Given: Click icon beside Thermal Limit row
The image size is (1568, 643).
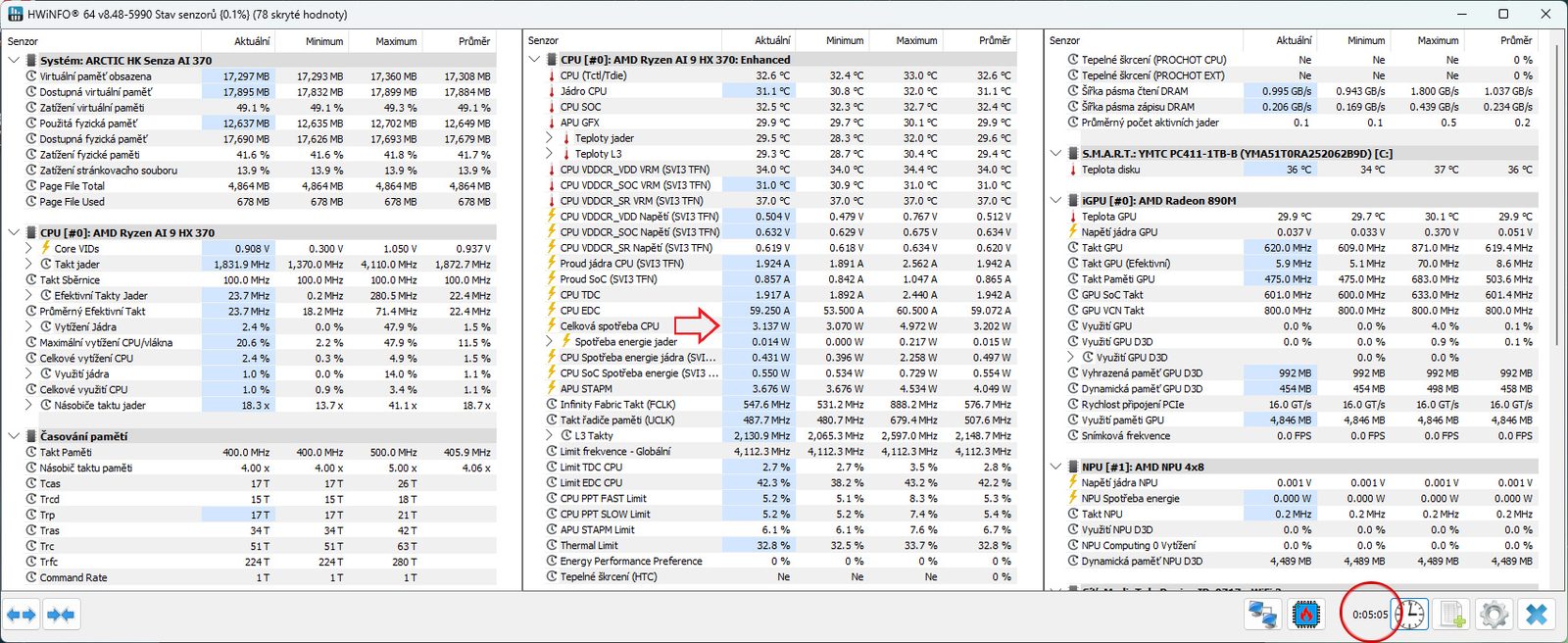Looking at the screenshot, I should pyautogui.click(x=552, y=545).
